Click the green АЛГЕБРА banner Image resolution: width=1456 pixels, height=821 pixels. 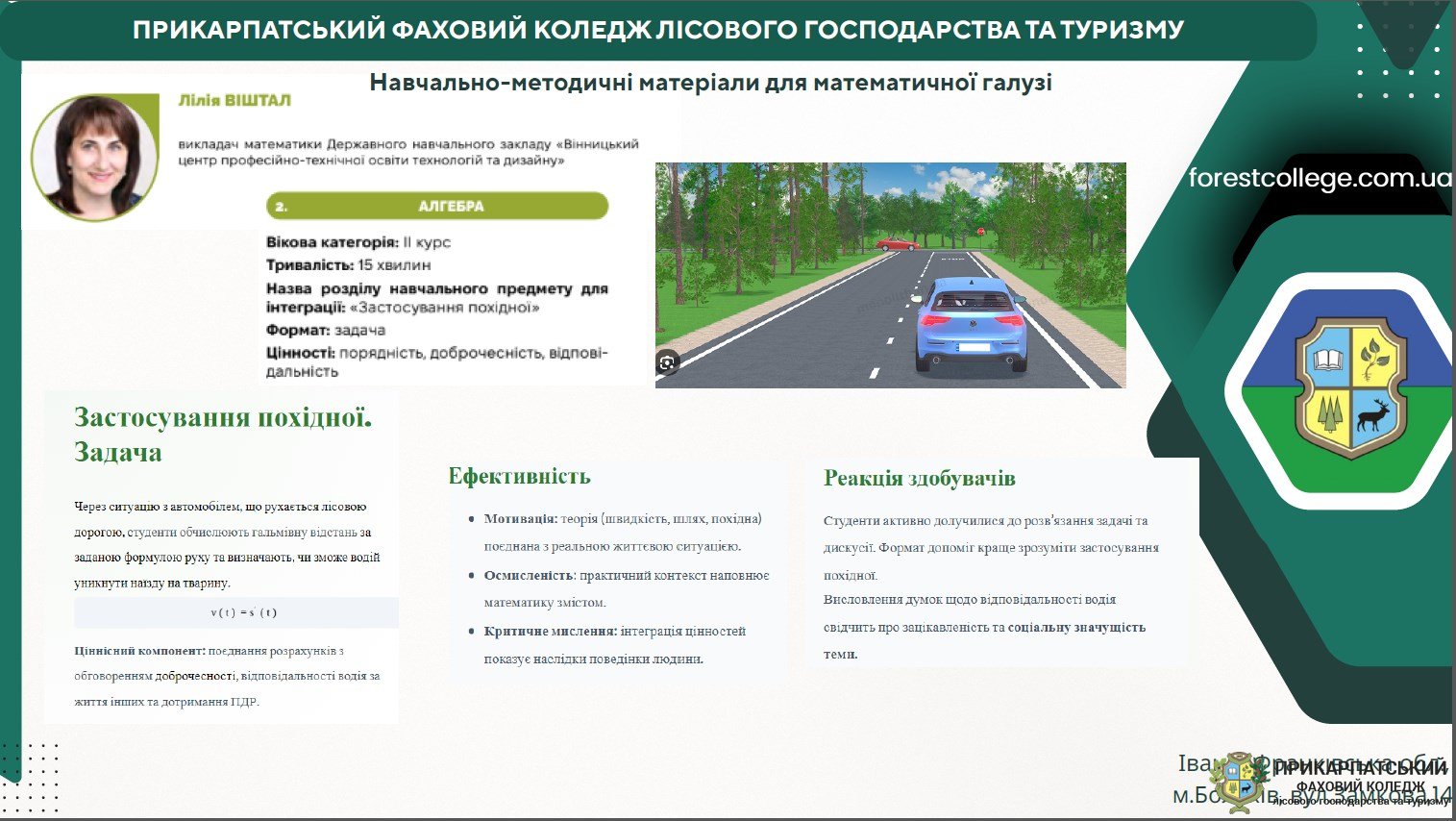click(437, 206)
